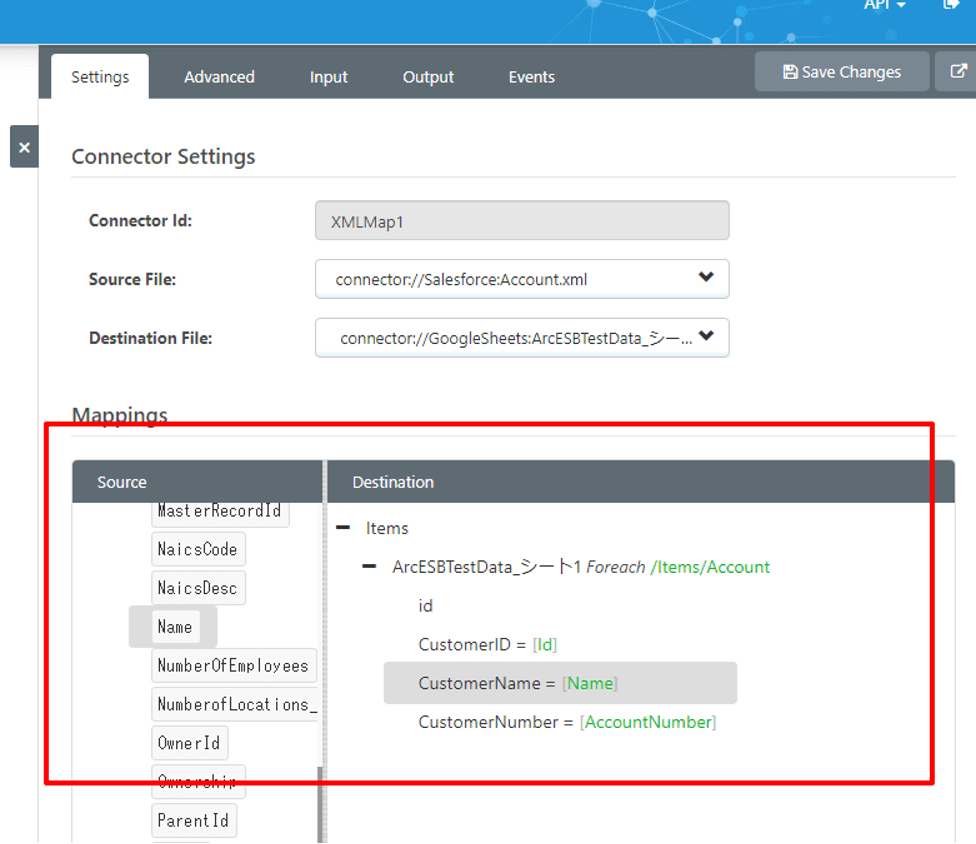Screen dimensions: 976x844
Task: Select the MasterRecordId source field
Action: tap(220, 512)
